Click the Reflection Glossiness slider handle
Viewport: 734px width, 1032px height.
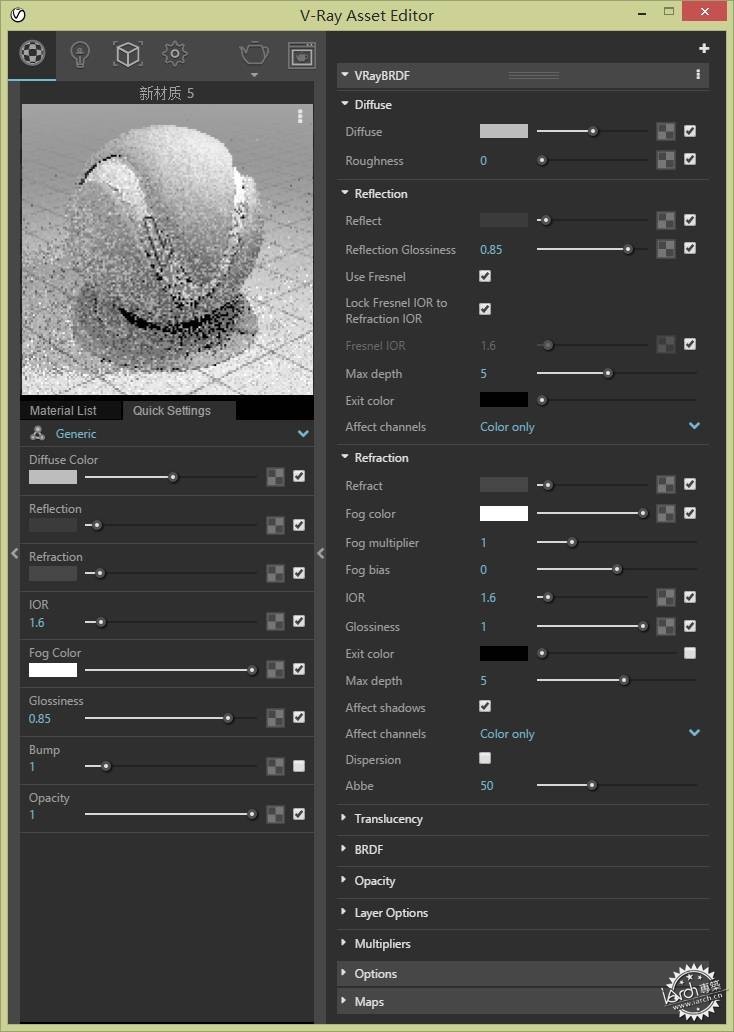(628, 249)
